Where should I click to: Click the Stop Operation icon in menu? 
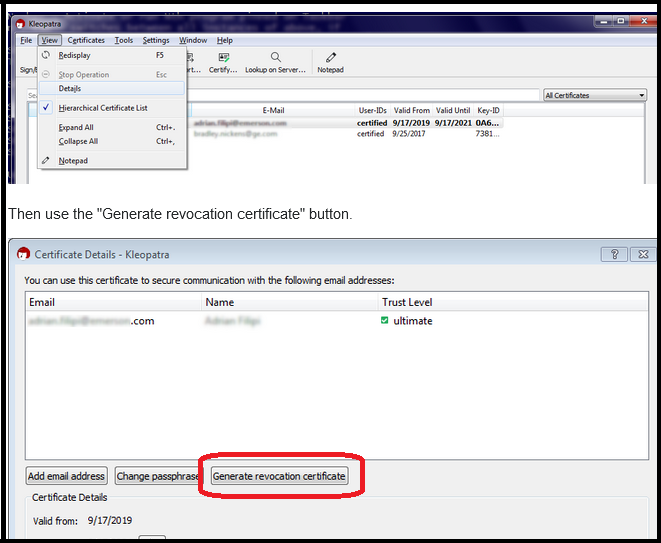click(x=46, y=74)
